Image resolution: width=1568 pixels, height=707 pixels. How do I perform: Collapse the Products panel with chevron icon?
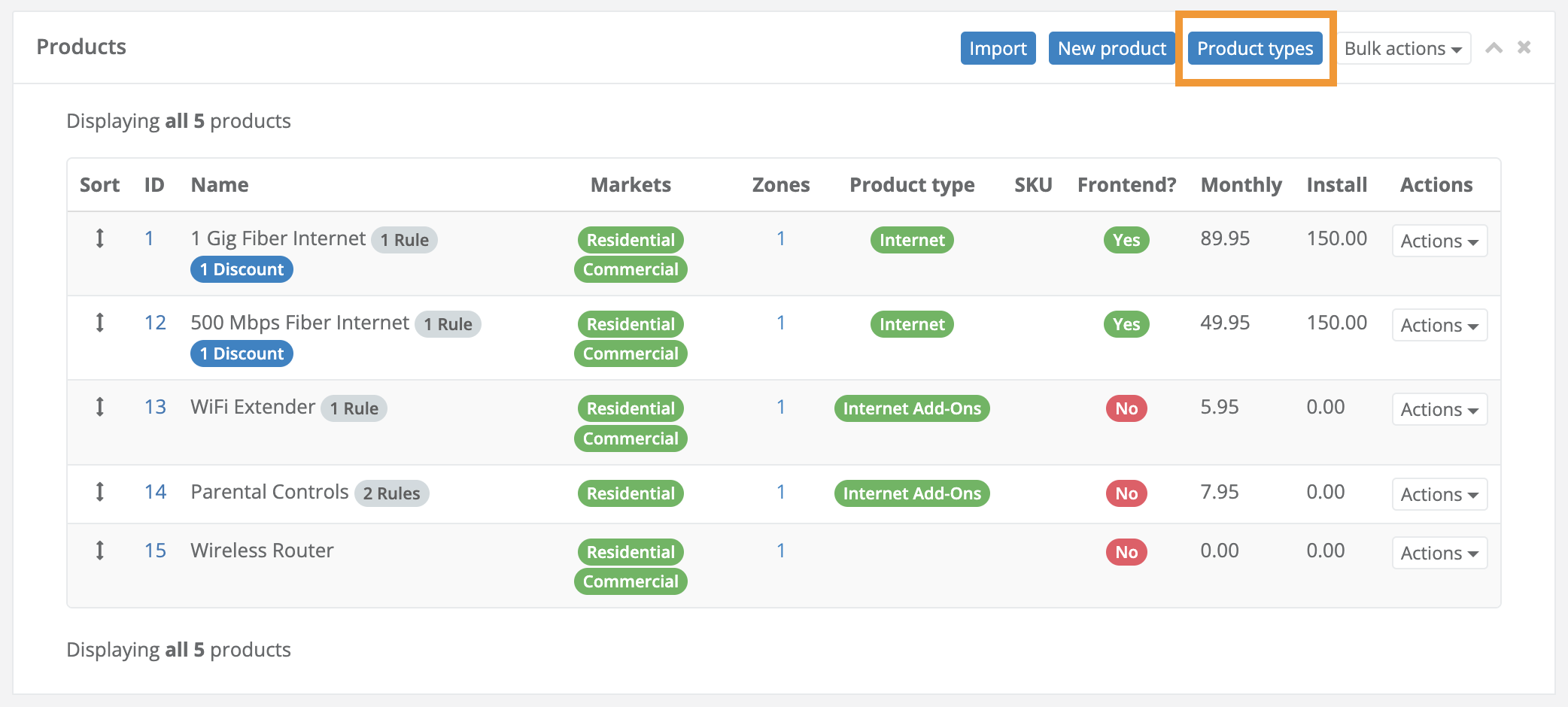[x=1494, y=48]
